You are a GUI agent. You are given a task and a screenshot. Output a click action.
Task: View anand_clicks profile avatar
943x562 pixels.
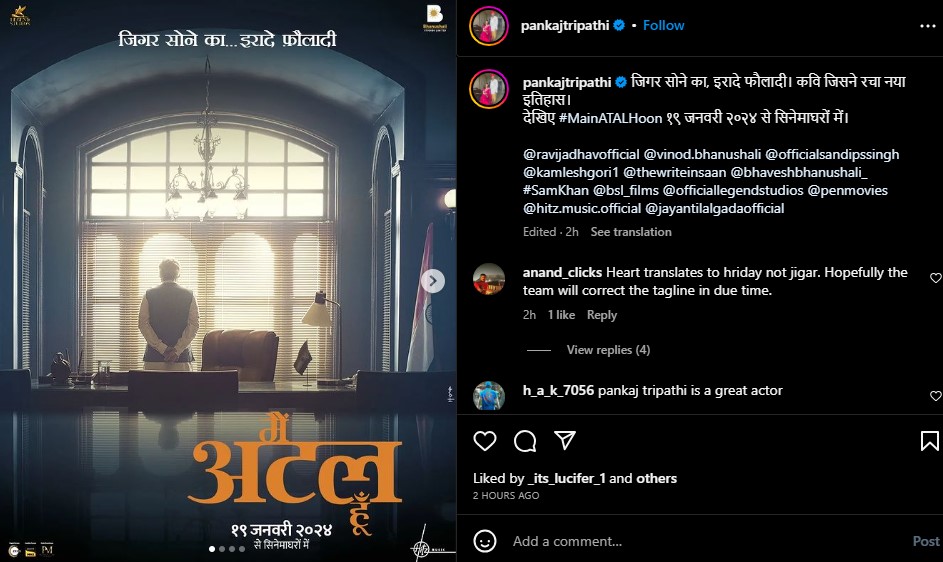click(488, 279)
